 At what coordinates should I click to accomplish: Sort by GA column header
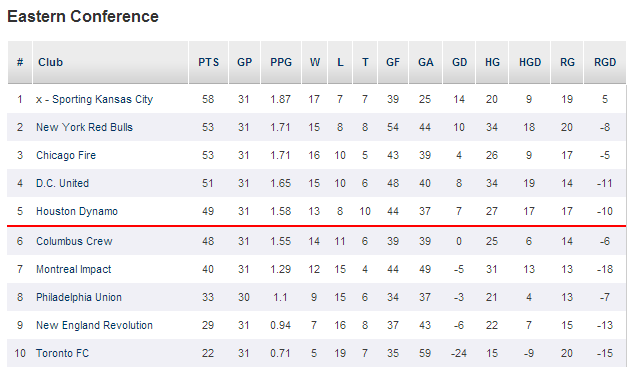coord(426,62)
